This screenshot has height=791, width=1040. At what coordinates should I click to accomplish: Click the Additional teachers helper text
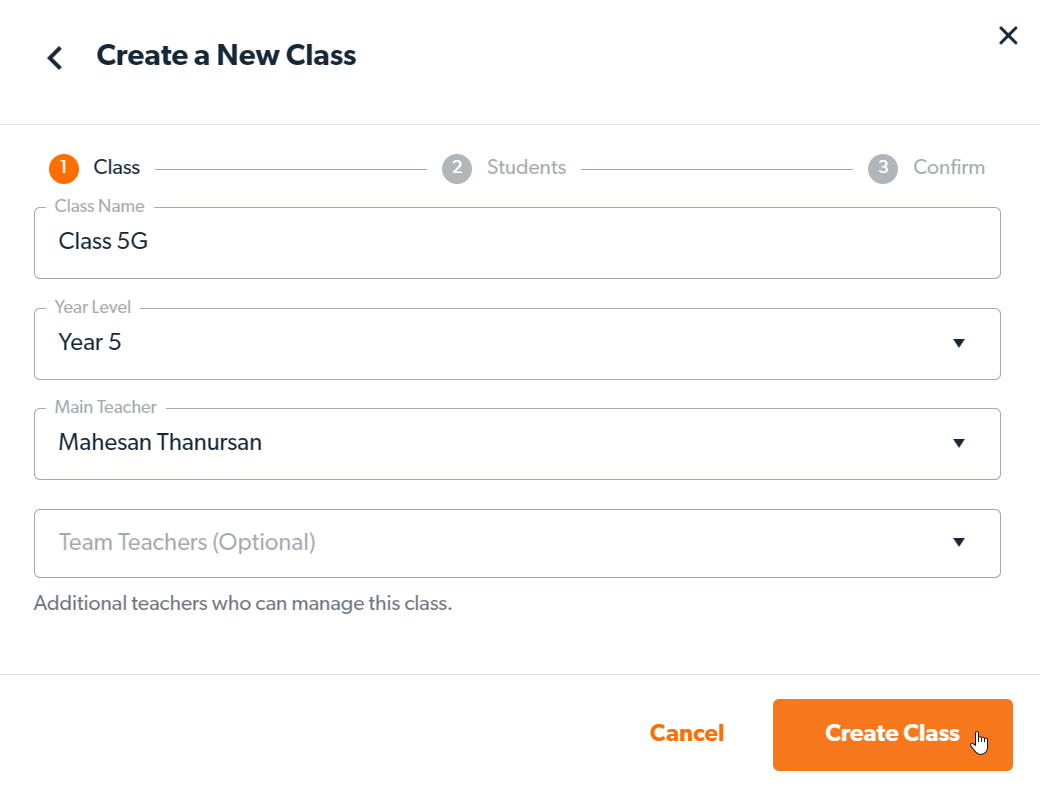point(243,604)
